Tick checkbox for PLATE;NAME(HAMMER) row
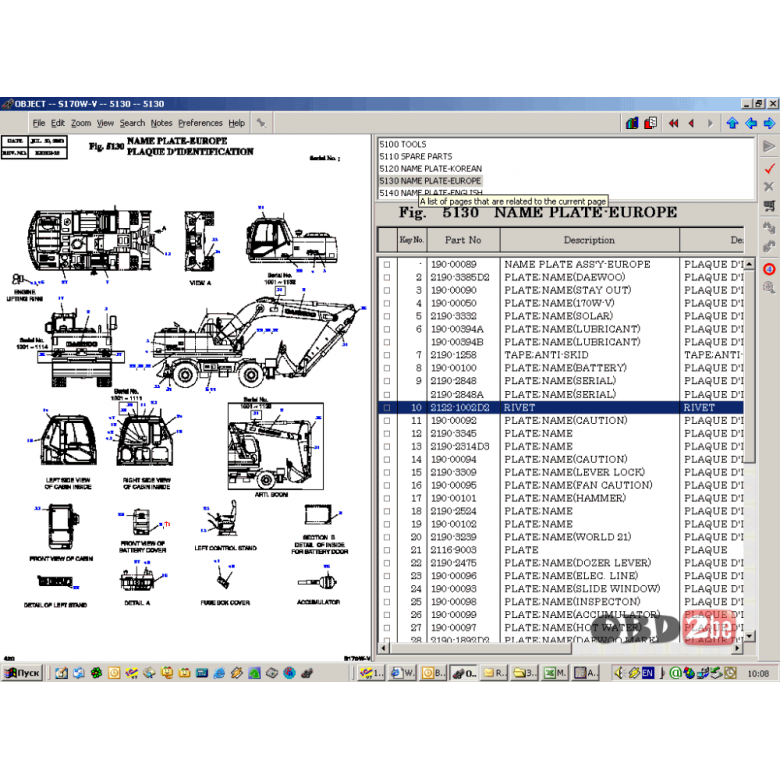Screen dimensions: 780x780 387,498
